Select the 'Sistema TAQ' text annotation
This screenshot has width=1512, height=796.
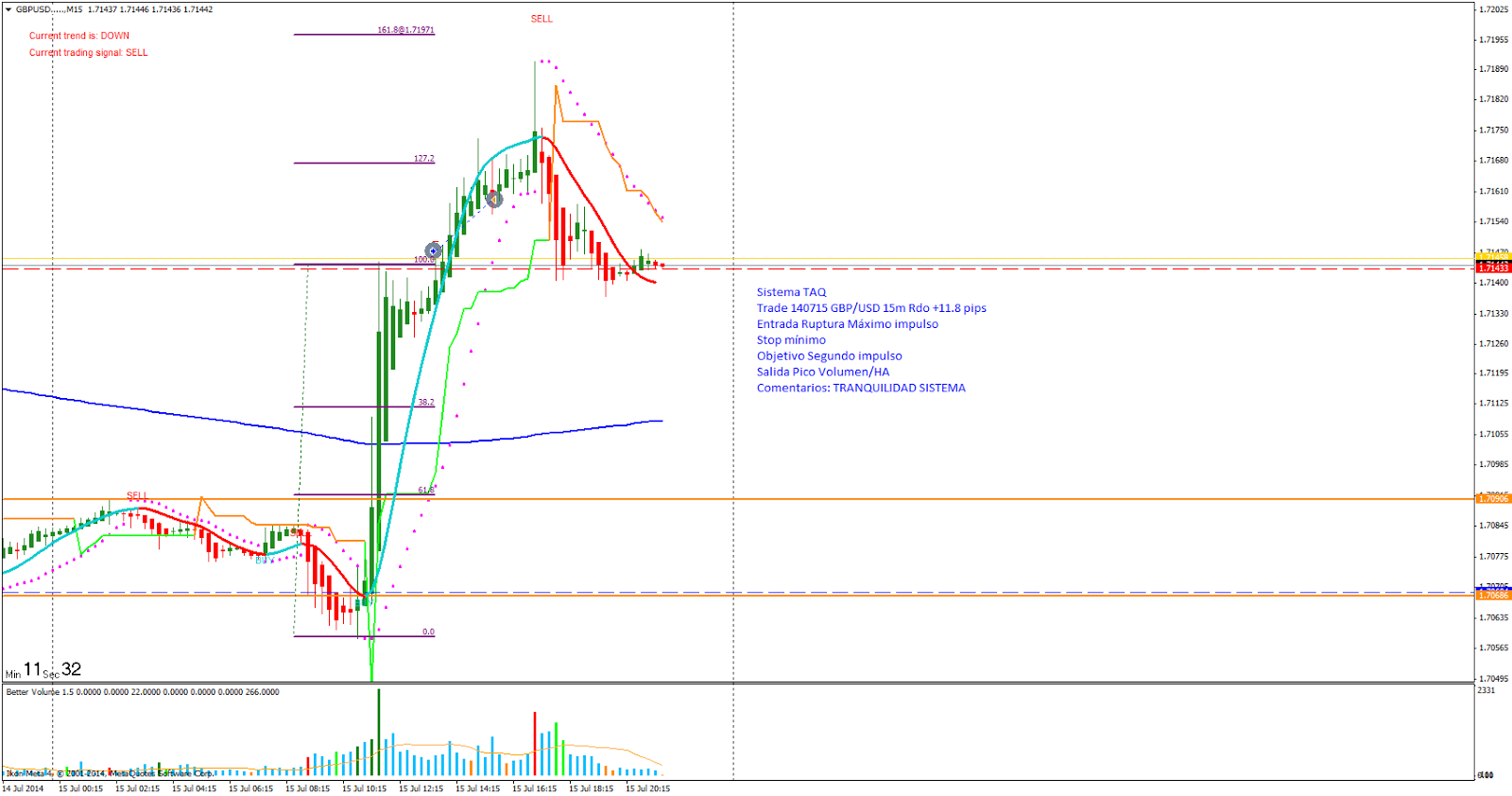[791, 292]
